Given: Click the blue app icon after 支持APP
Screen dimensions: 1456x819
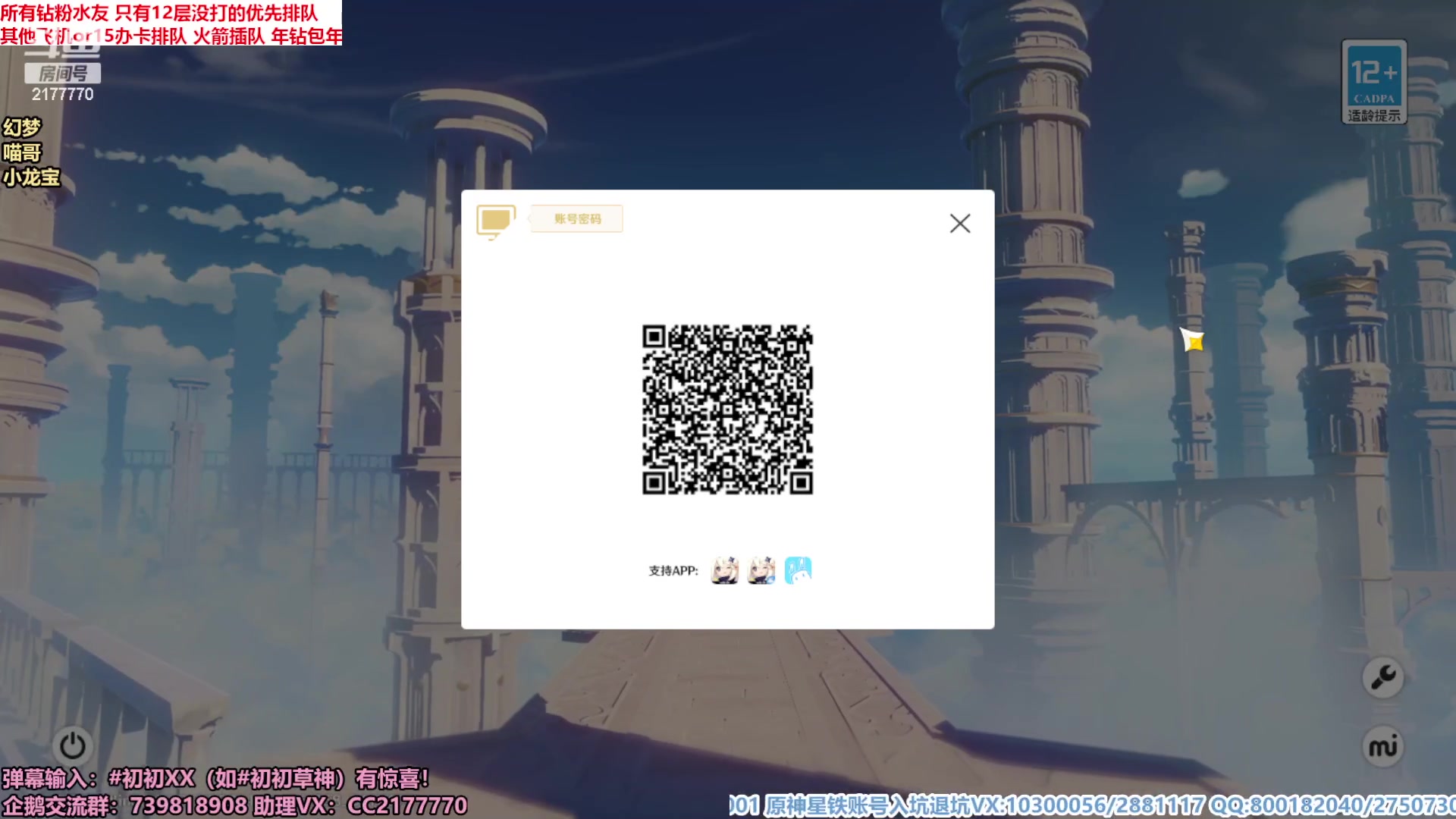Looking at the screenshot, I should point(798,570).
